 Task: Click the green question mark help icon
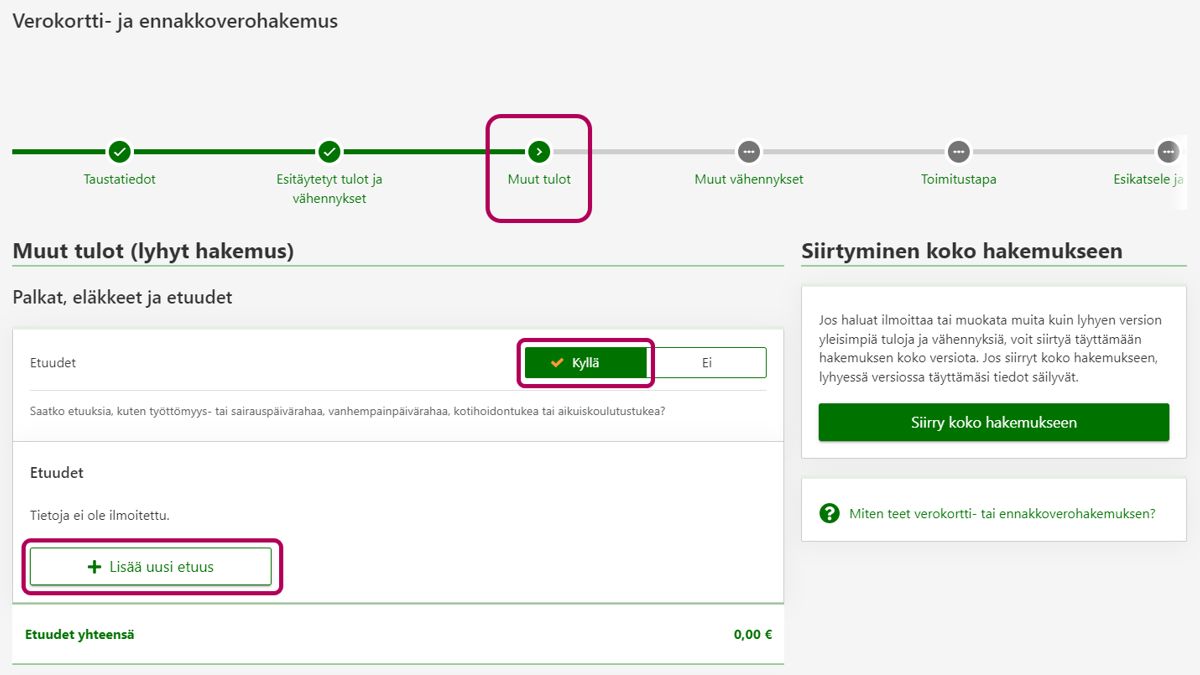click(829, 513)
